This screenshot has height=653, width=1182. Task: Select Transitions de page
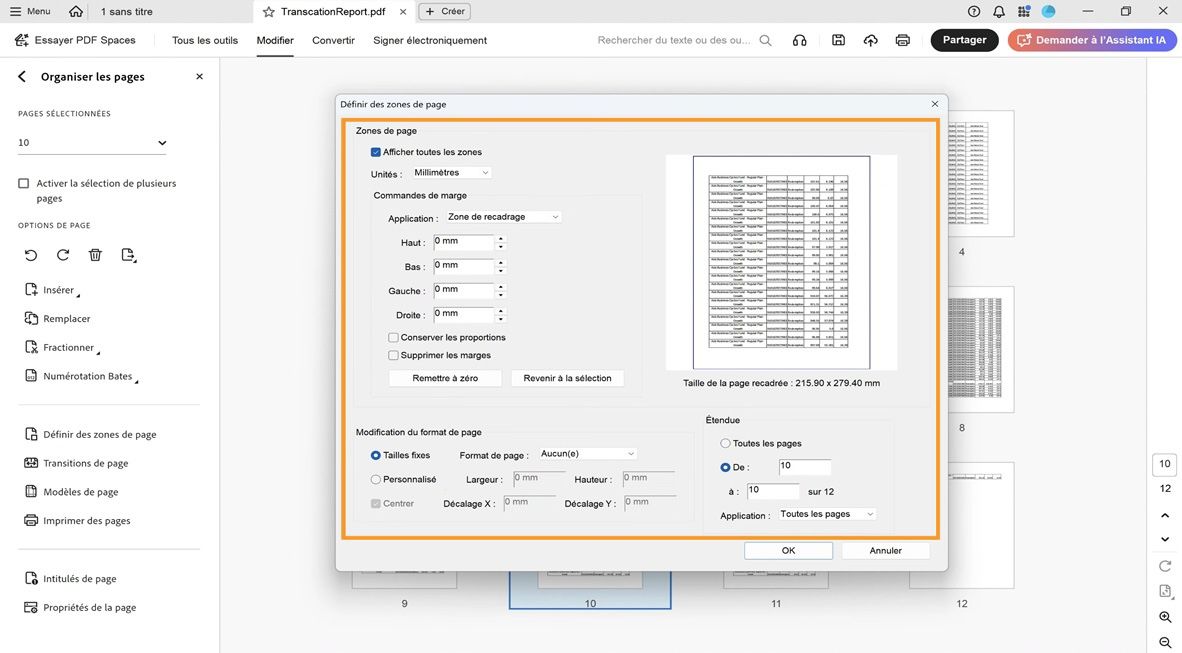tap(76, 463)
